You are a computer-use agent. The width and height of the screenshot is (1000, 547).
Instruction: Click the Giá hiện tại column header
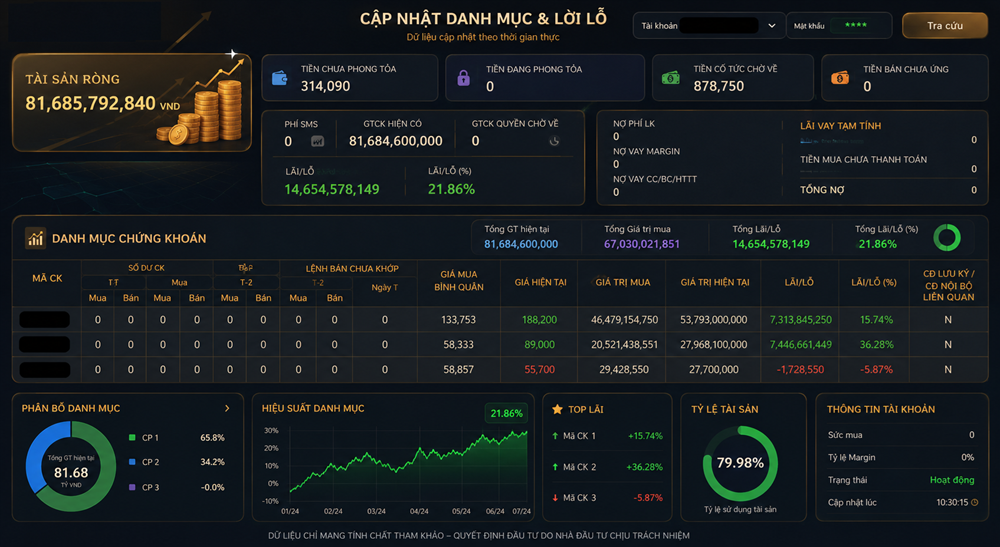tap(540, 282)
